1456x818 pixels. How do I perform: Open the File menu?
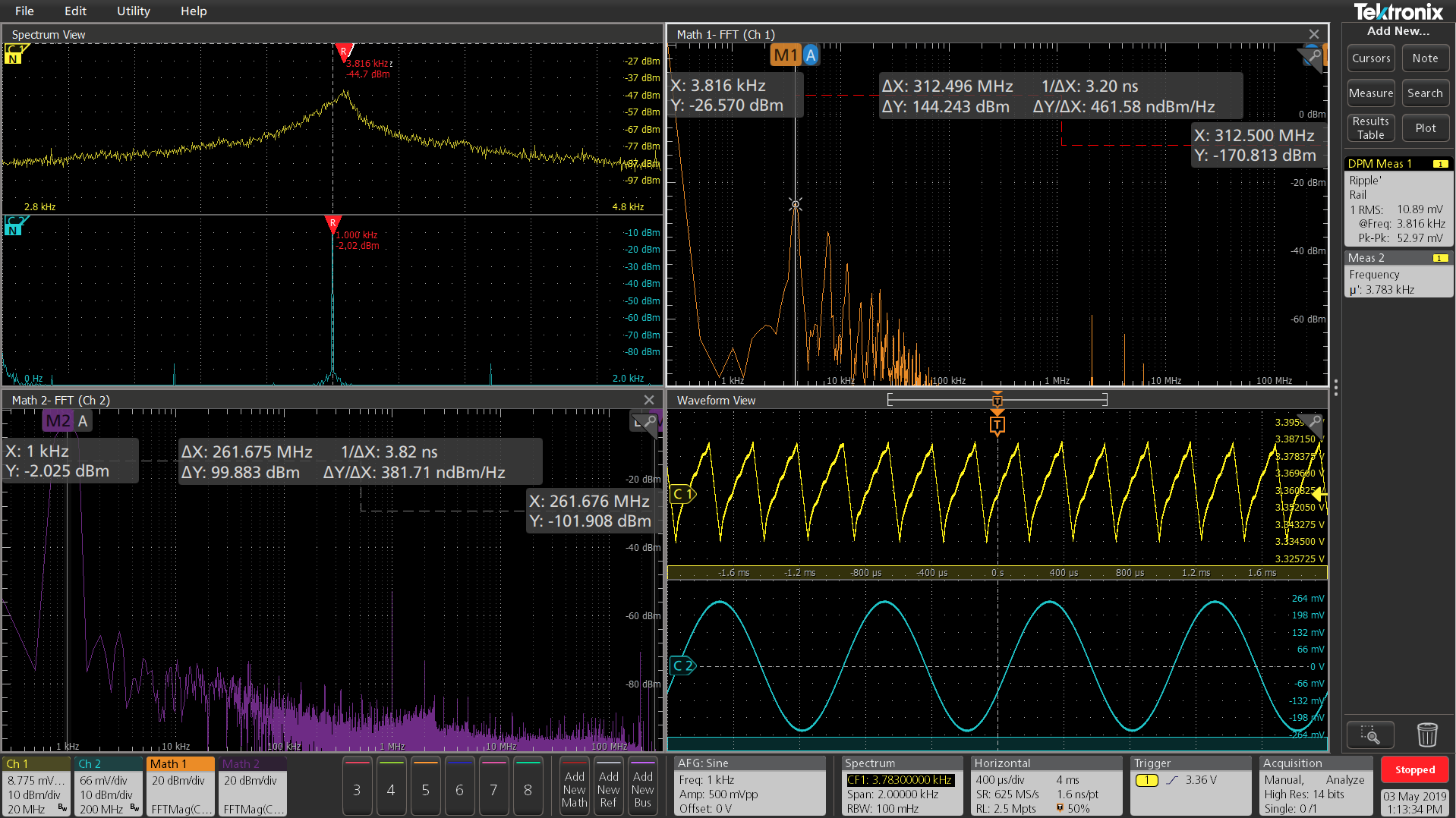(24, 11)
